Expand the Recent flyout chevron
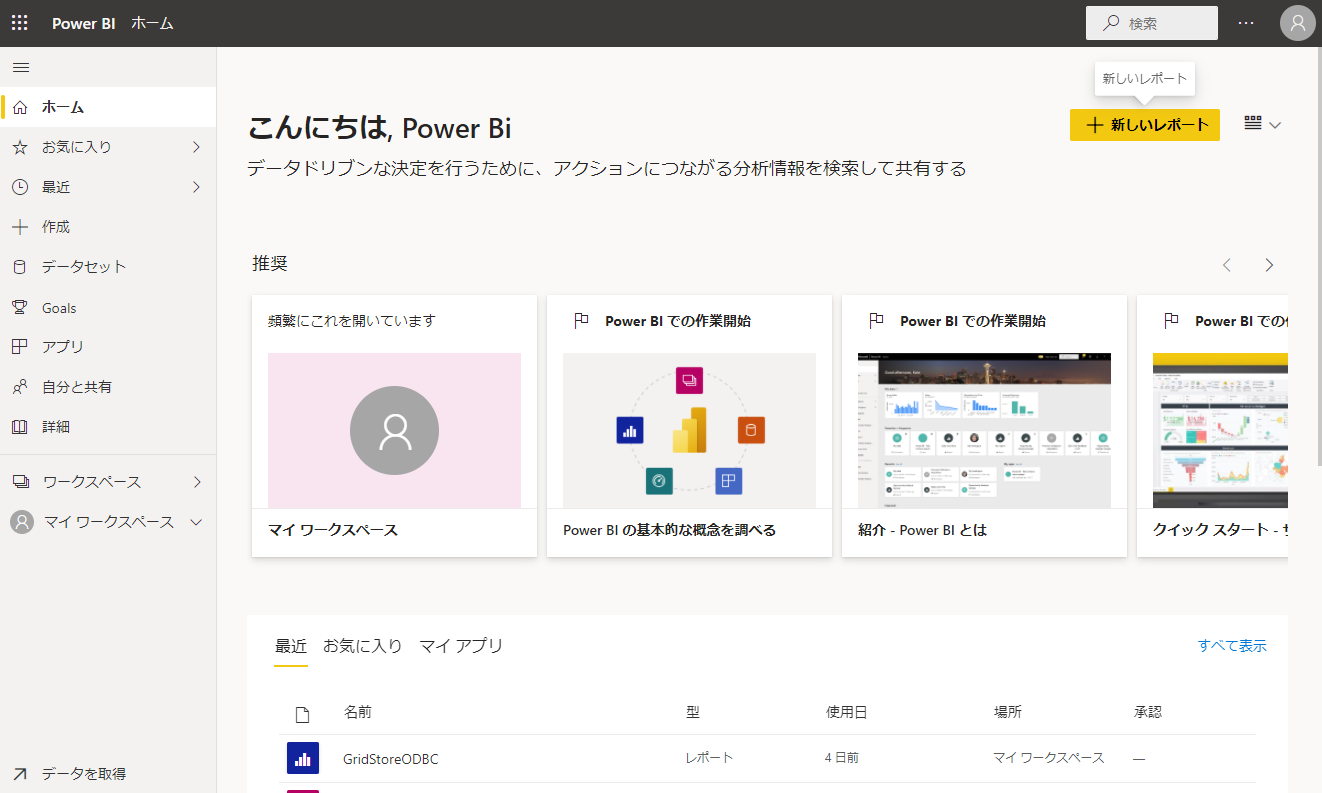This screenshot has width=1322, height=793. tap(196, 187)
